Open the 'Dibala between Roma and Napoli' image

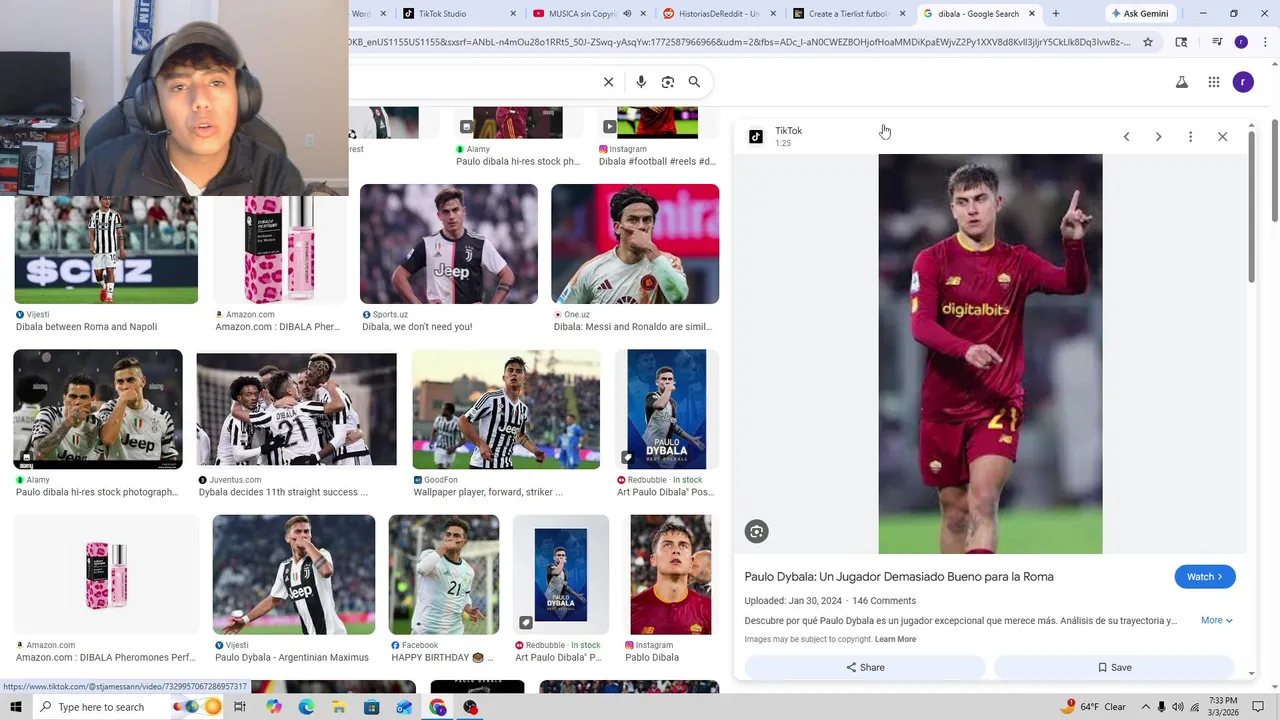[x=106, y=250]
